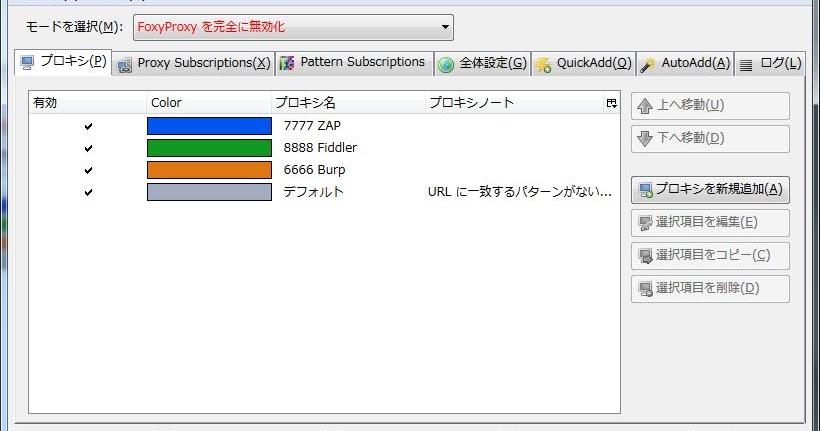Select the デフォルト proxy name
820x431 pixels.
coord(313,191)
